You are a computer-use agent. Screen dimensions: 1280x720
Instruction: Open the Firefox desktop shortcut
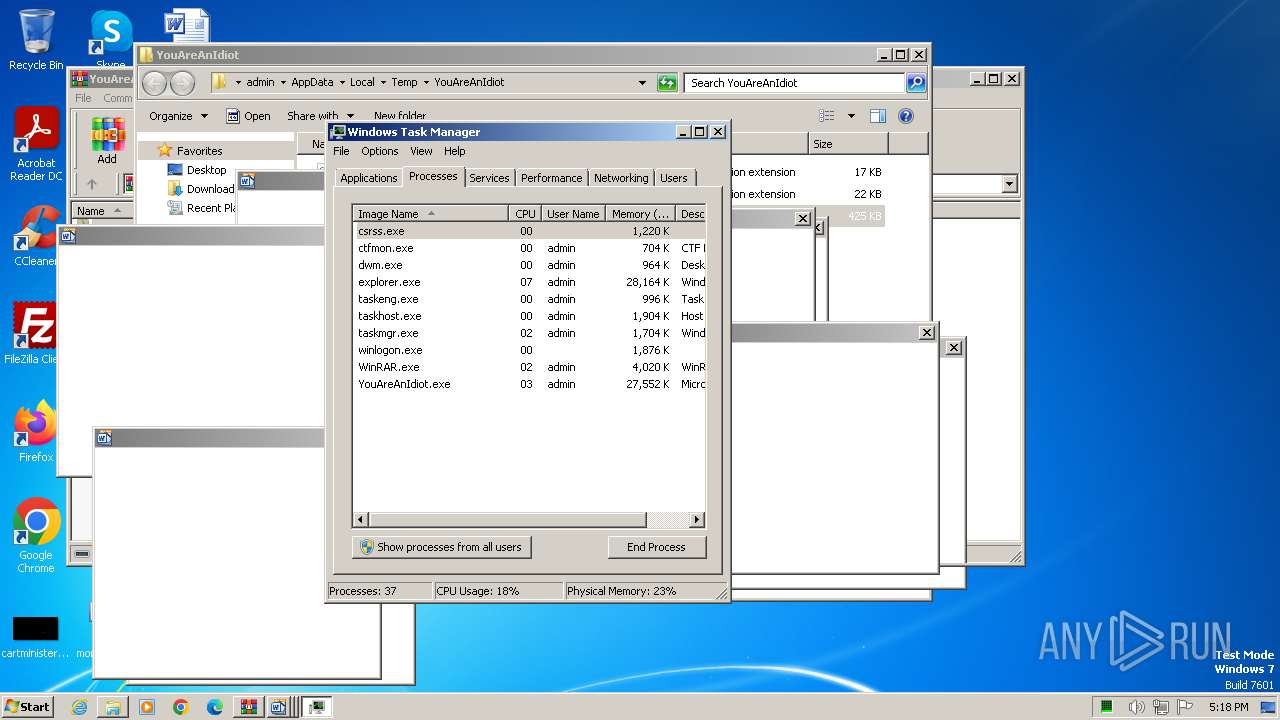pyautogui.click(x=36, y=432)
